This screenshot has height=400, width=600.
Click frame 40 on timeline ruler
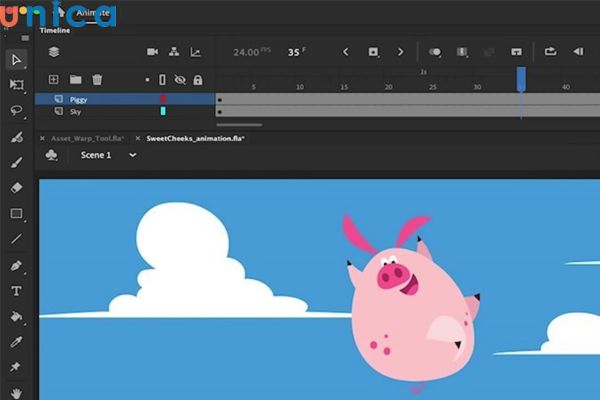pos(566,87)
